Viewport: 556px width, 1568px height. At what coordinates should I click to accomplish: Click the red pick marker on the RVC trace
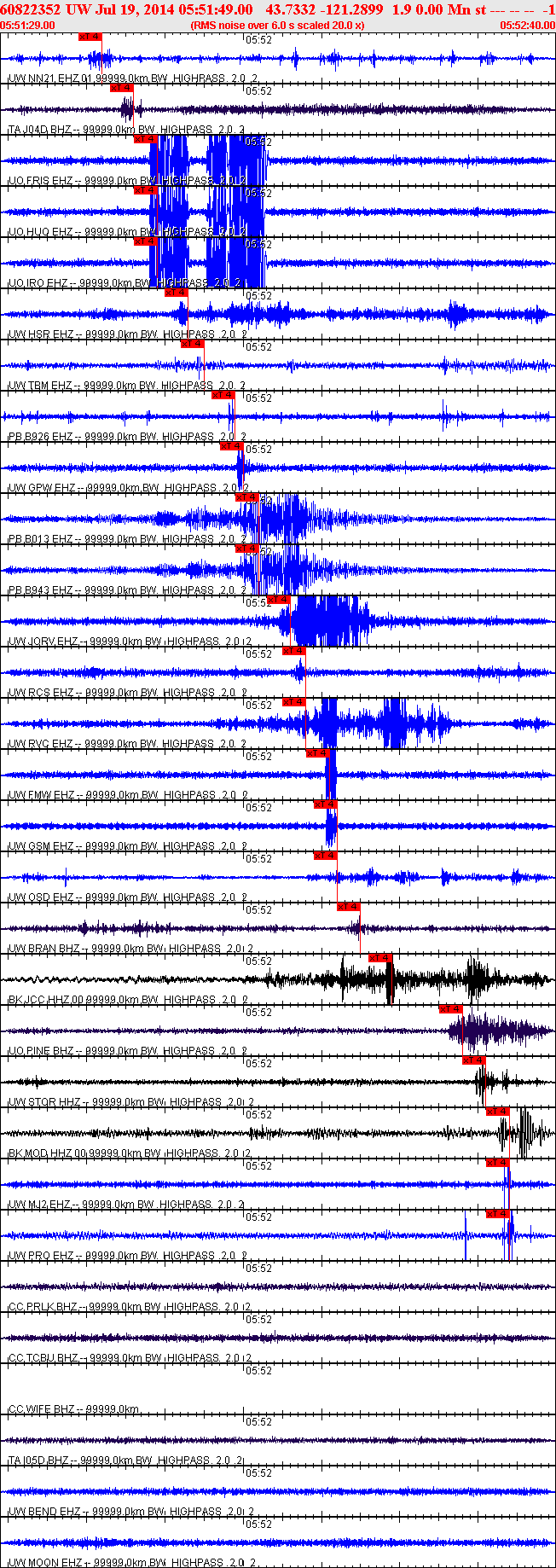tap(293, 702)
